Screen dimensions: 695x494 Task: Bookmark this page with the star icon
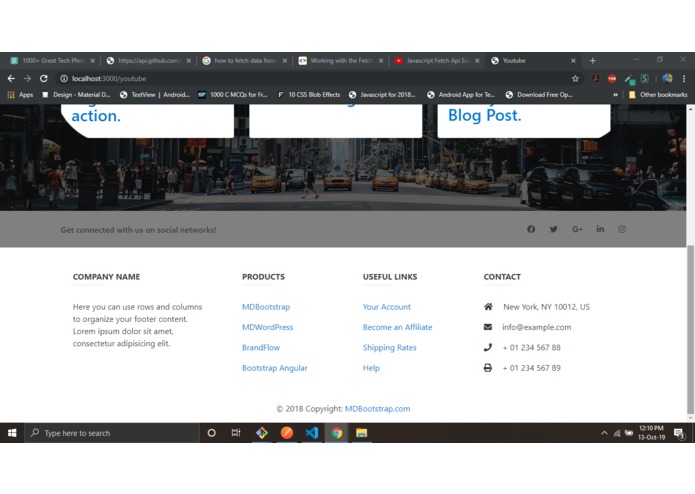coord(575,78)
